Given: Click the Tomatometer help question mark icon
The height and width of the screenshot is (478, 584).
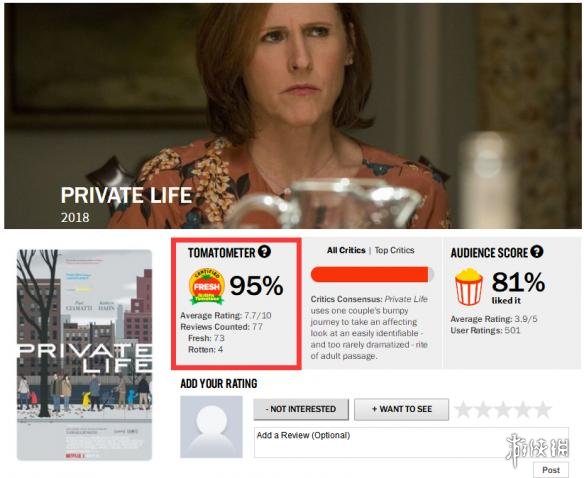Looking at the screenshot, I should [264, 252].
